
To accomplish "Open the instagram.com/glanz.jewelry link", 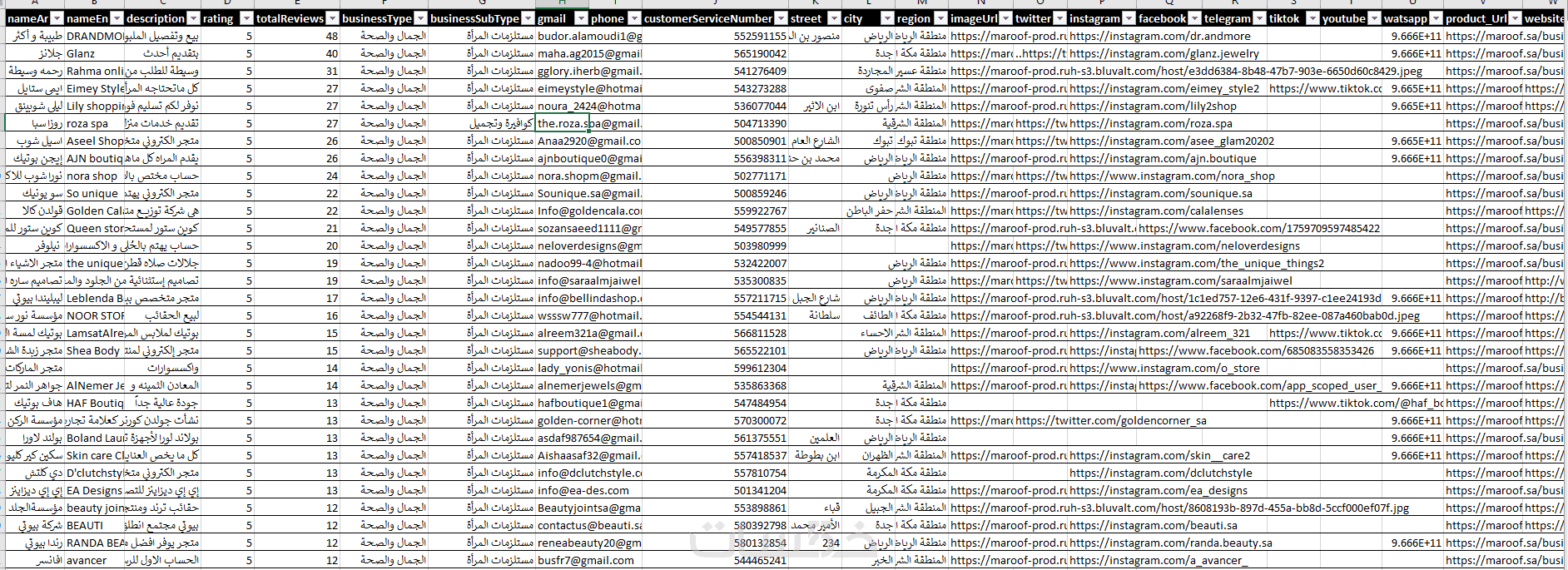I will coord(1164,53).
